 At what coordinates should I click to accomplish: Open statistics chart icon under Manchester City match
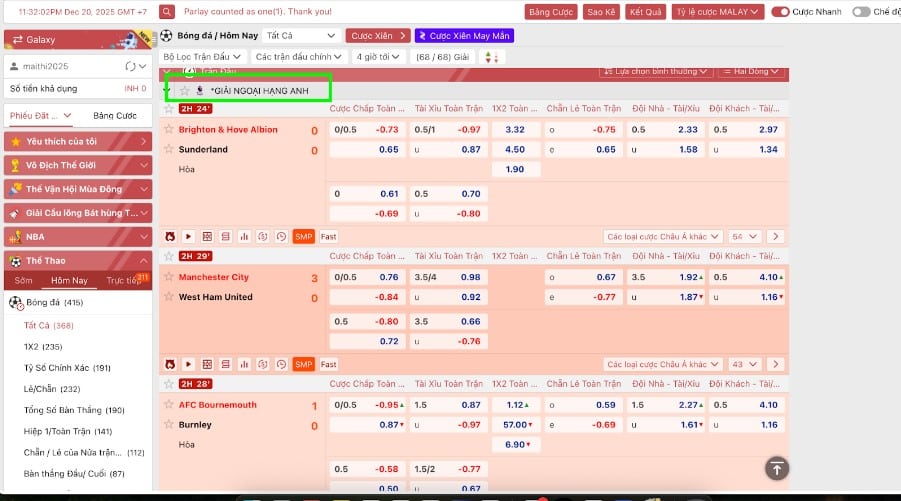[x=244, y=364]
